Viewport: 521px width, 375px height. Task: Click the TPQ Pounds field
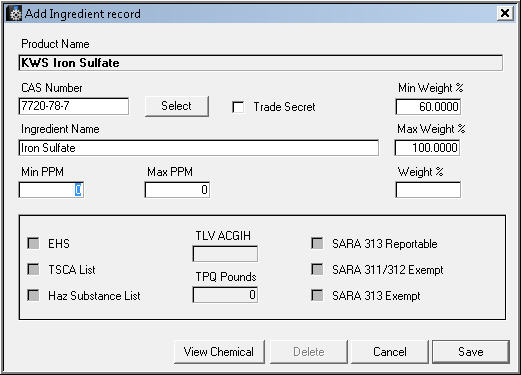point(225,295)
